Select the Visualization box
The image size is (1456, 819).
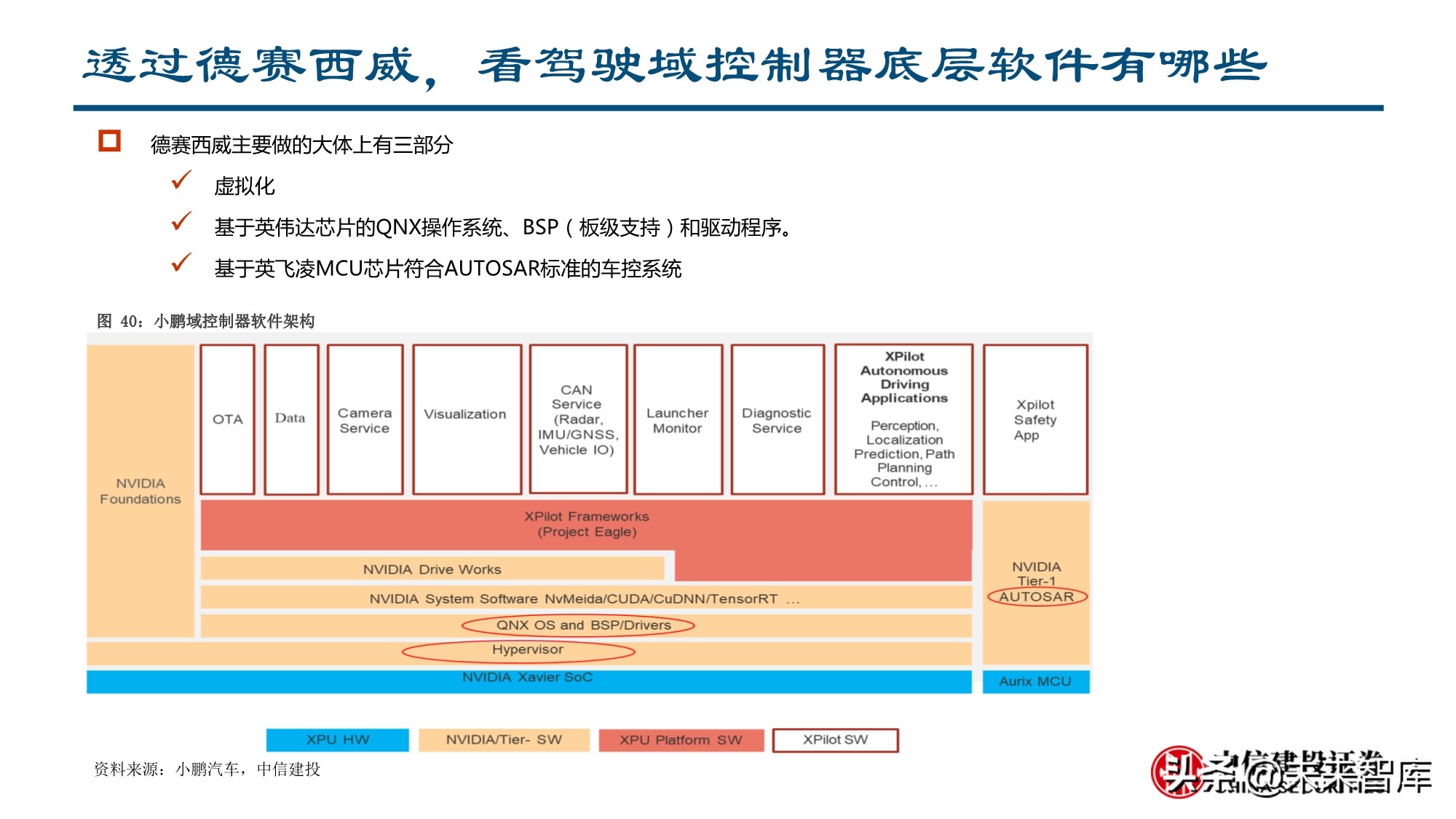(x=467, y=419)
